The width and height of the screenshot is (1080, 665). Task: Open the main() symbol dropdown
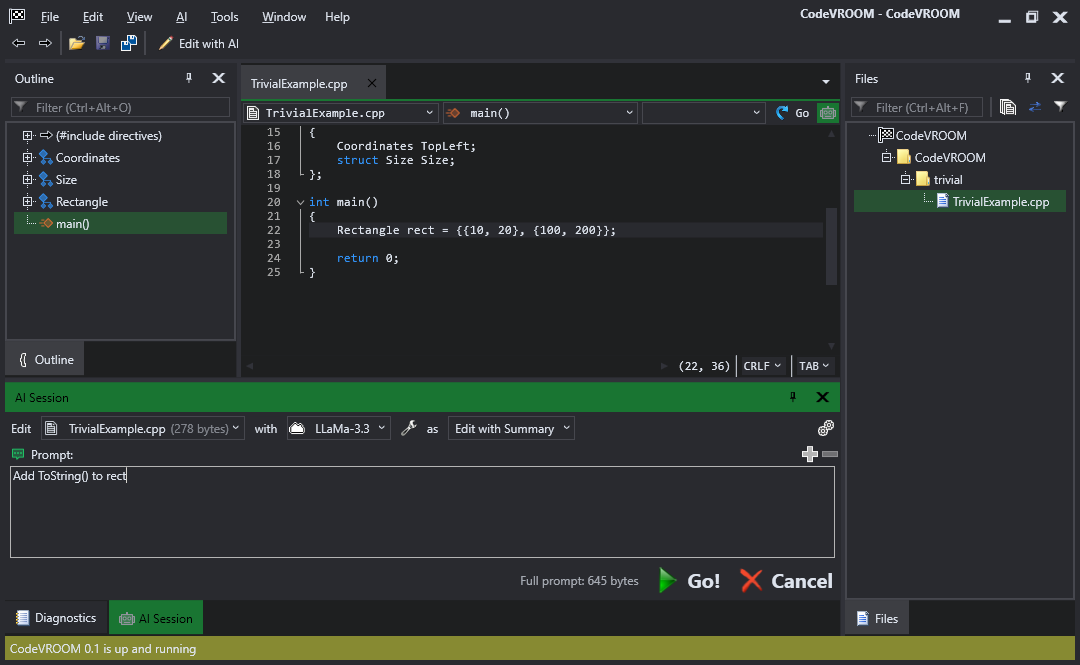(x=540, y=113)
